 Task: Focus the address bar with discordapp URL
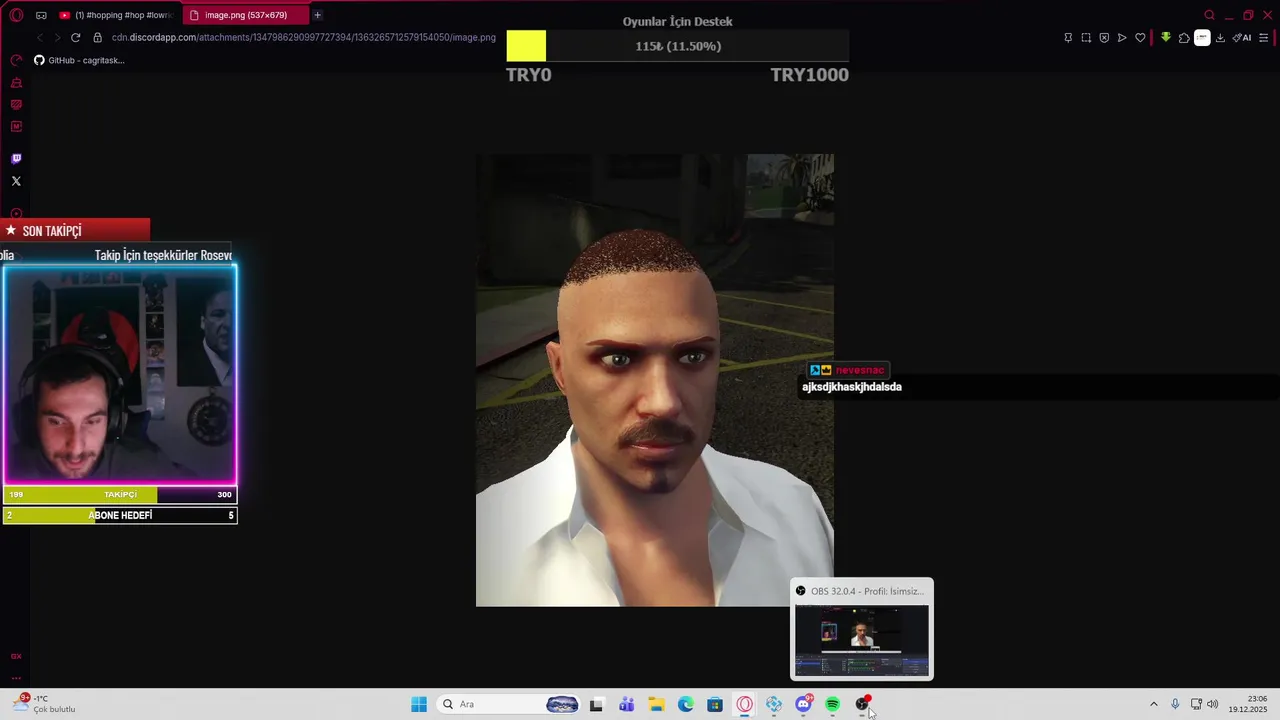(x=304, y=38)
